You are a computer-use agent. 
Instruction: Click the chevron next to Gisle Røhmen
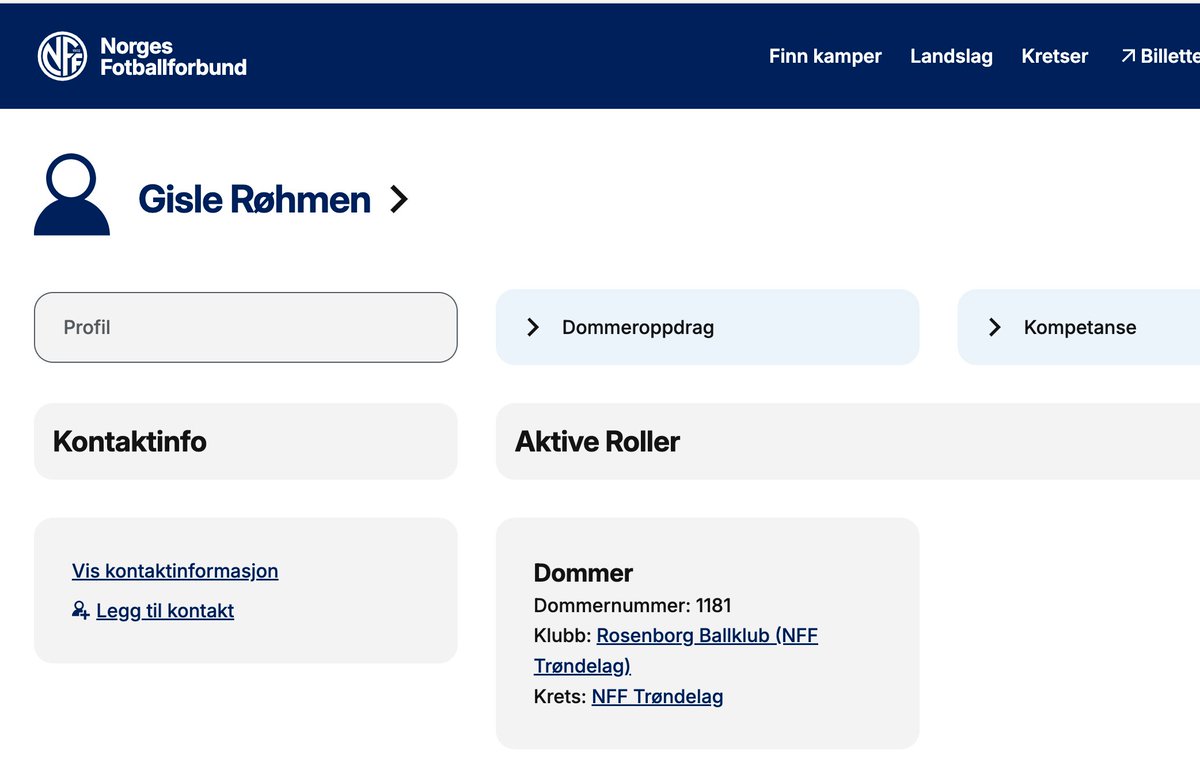399,199
